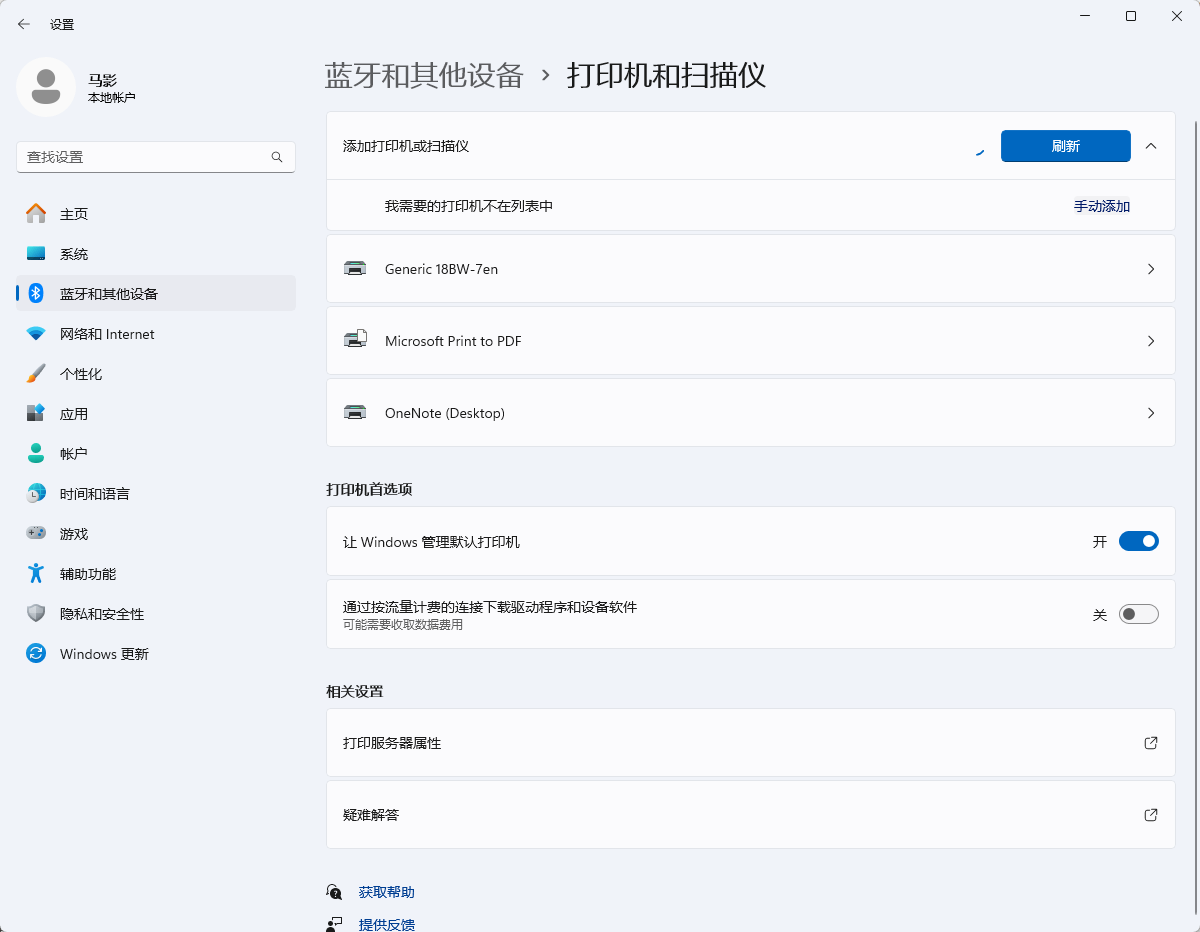Open external link icon for 打印服务器属性

[x=1150, y=743]
